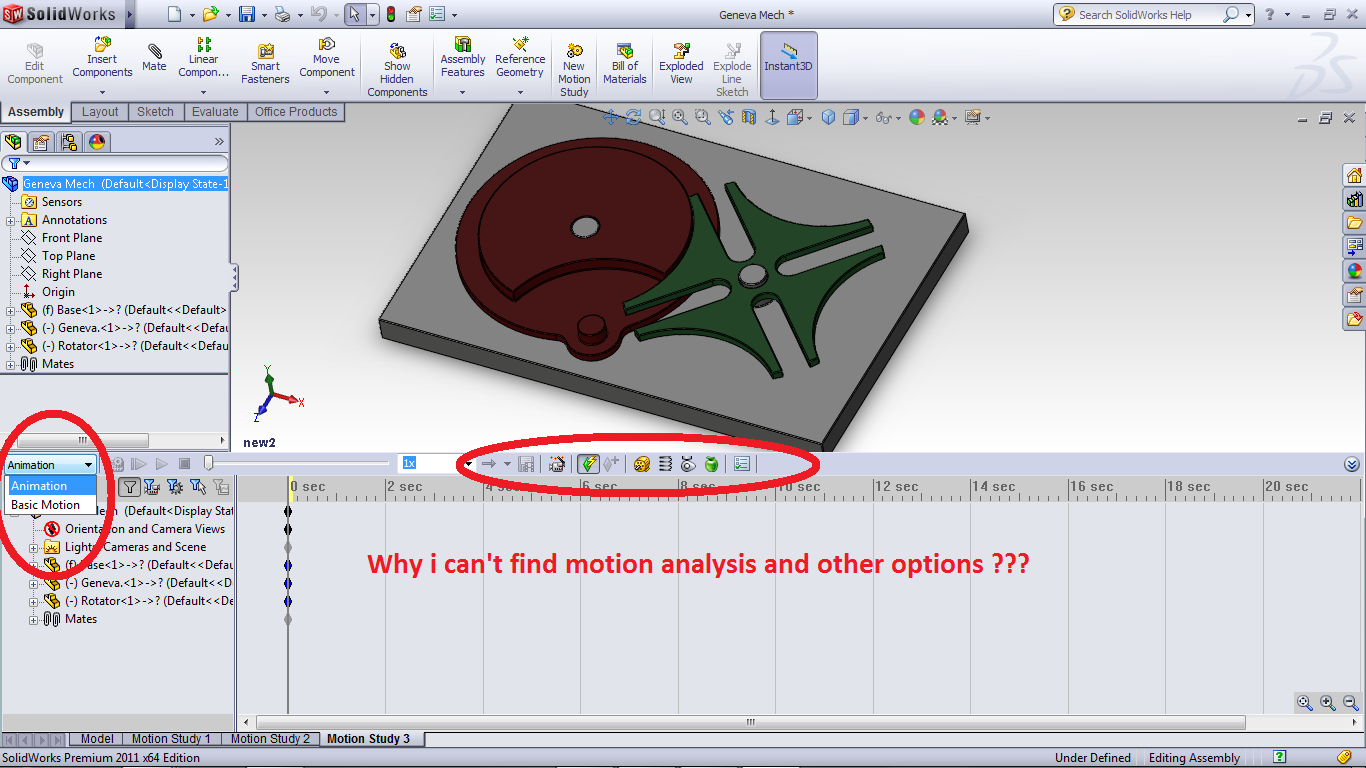Open the Assembly Features dropdown arrow
The width and height of the screenshot is (1366, 768).
(x=462, y=92)
